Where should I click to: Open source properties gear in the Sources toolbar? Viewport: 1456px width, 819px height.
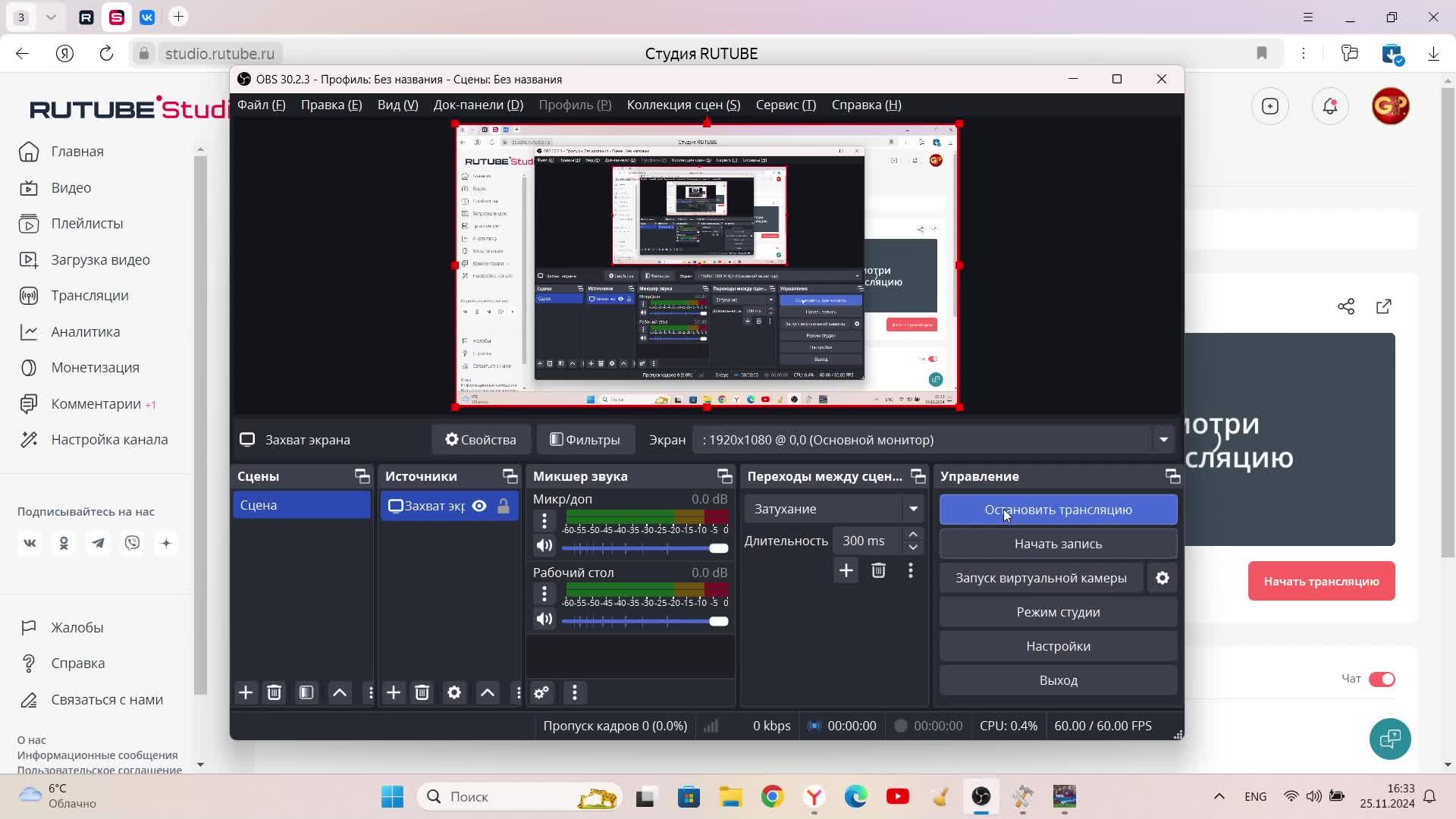point(454,692)
